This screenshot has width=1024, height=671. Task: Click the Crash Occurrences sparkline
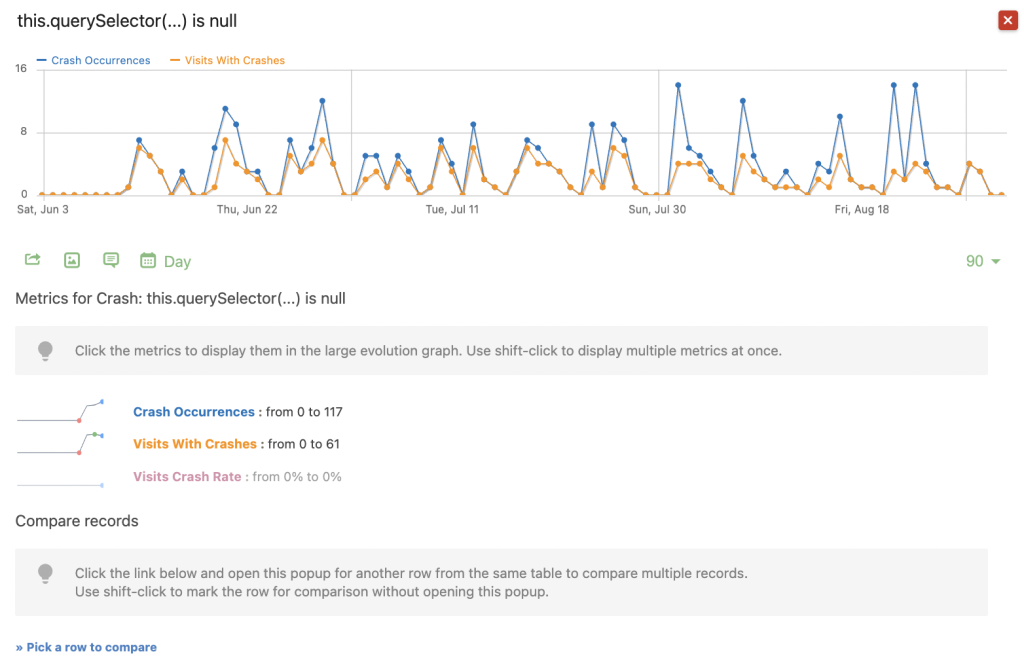[60, 412]
